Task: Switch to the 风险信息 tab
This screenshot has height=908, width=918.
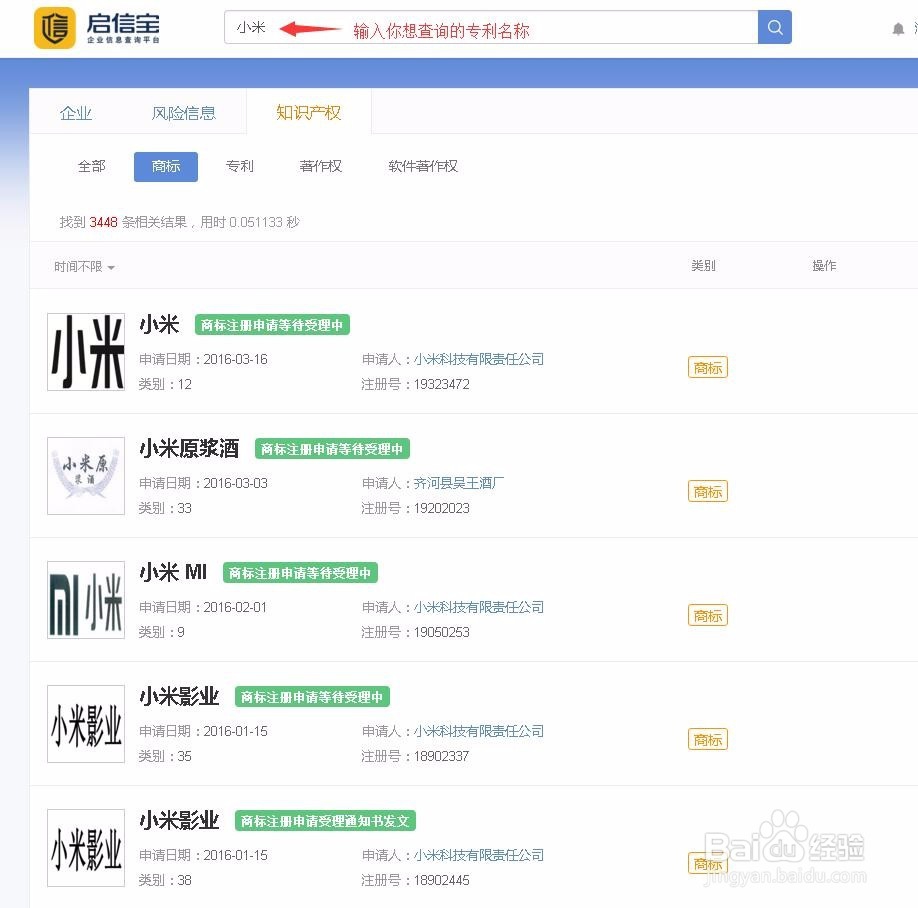Action: click(183, 112)
